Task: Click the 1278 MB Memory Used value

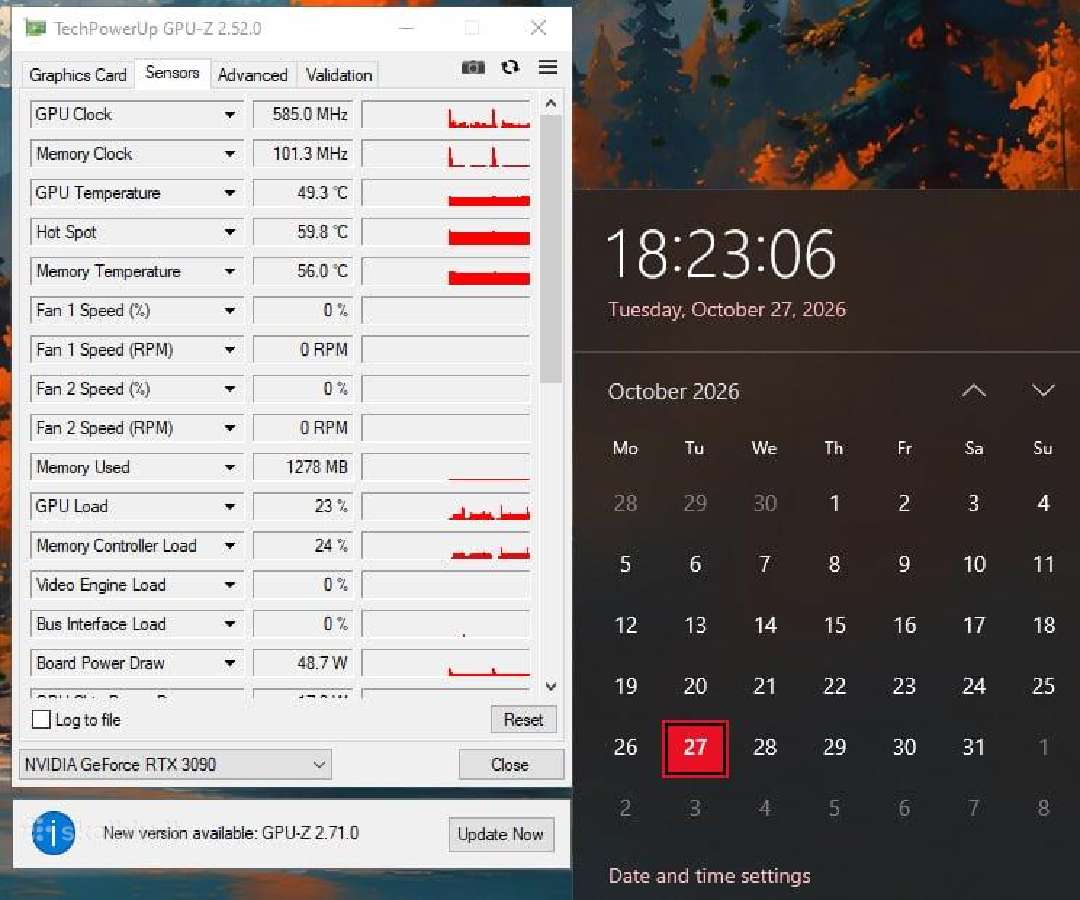Action: [303, 467]
